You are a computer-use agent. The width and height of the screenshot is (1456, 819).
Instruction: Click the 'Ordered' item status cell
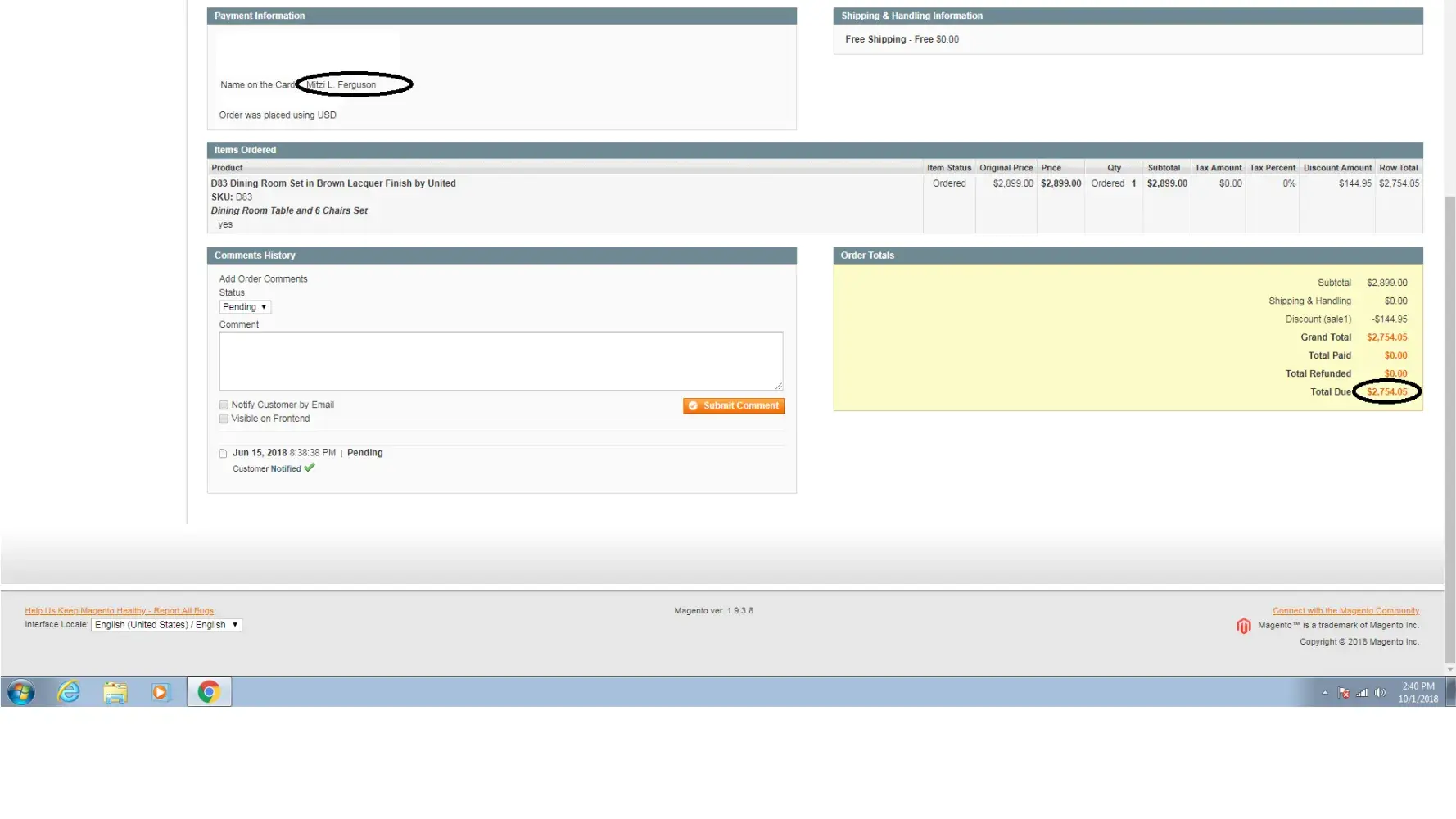[x=949, y=183]
